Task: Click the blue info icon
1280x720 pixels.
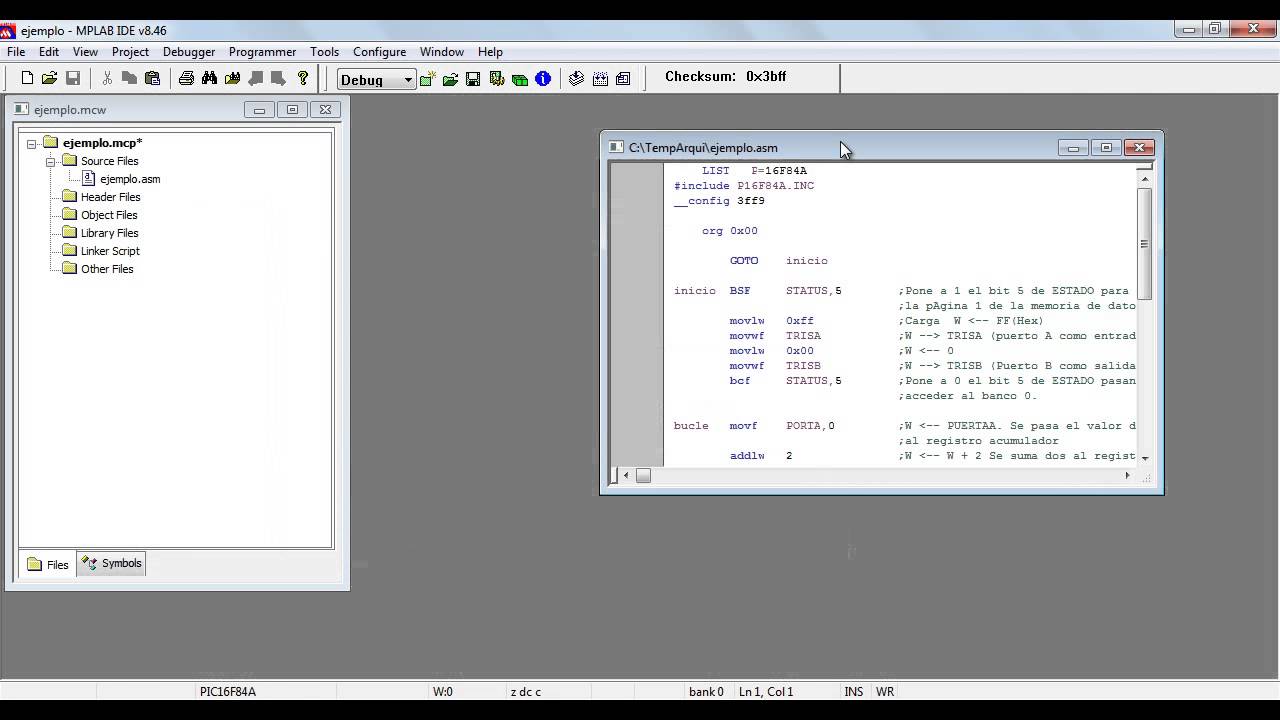Action: point(543,79)
